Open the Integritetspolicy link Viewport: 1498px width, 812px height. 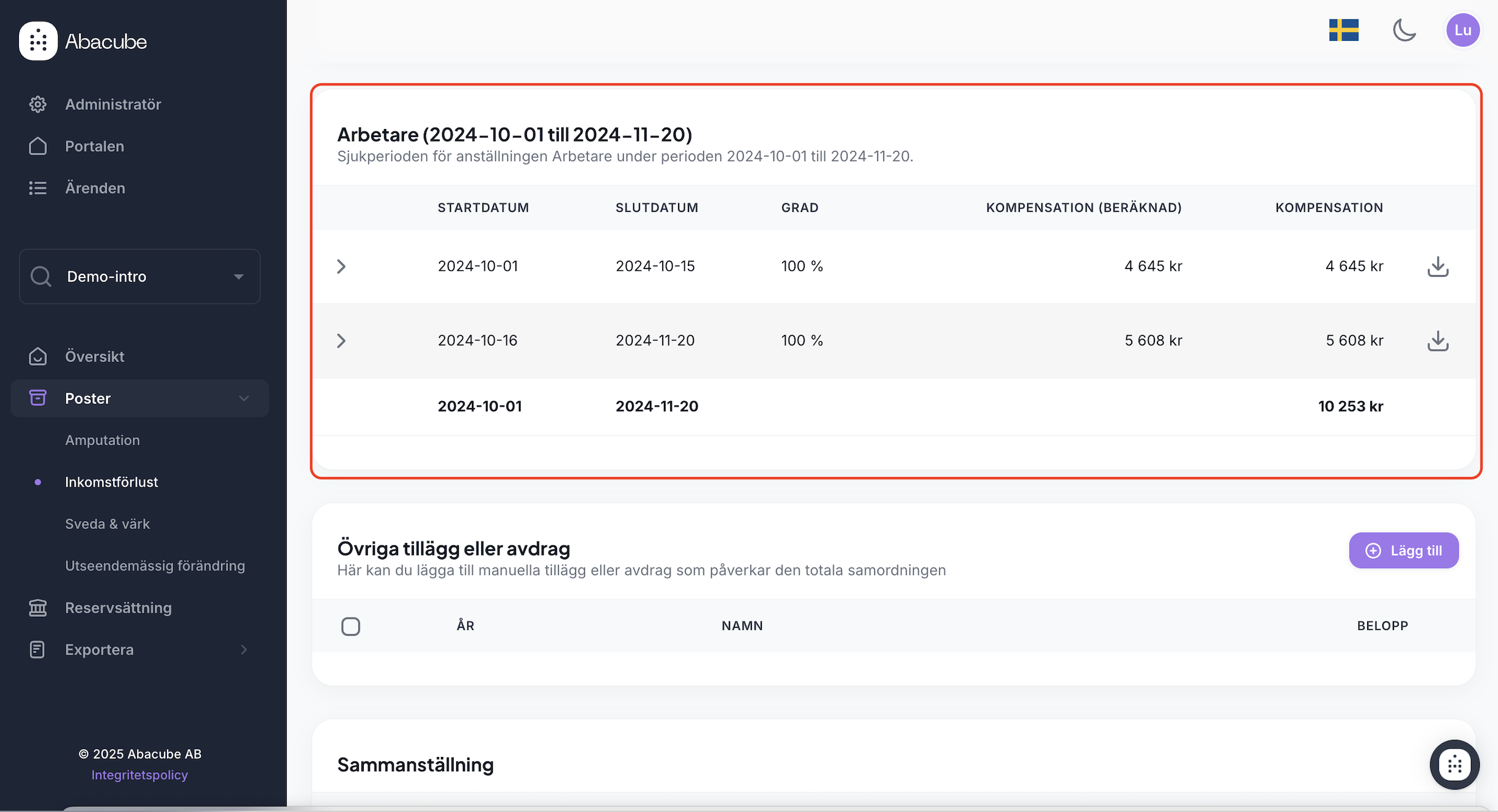pyautogui.click(x=139, y=775)
